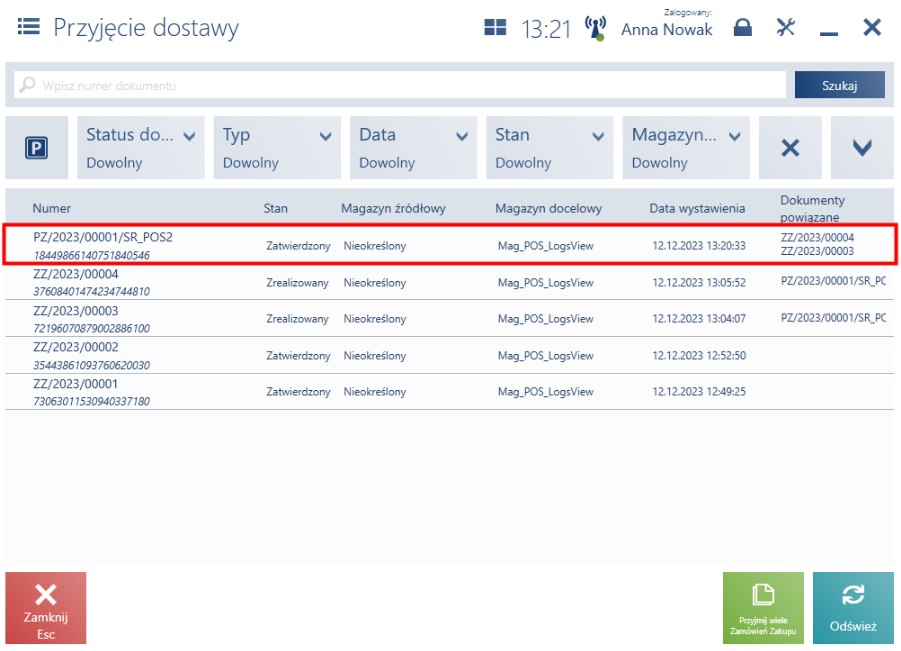The width and height of the screenshot is (901, 651).
Task: Click barcode number 37608401474234744810
Action: coord(91,291)
